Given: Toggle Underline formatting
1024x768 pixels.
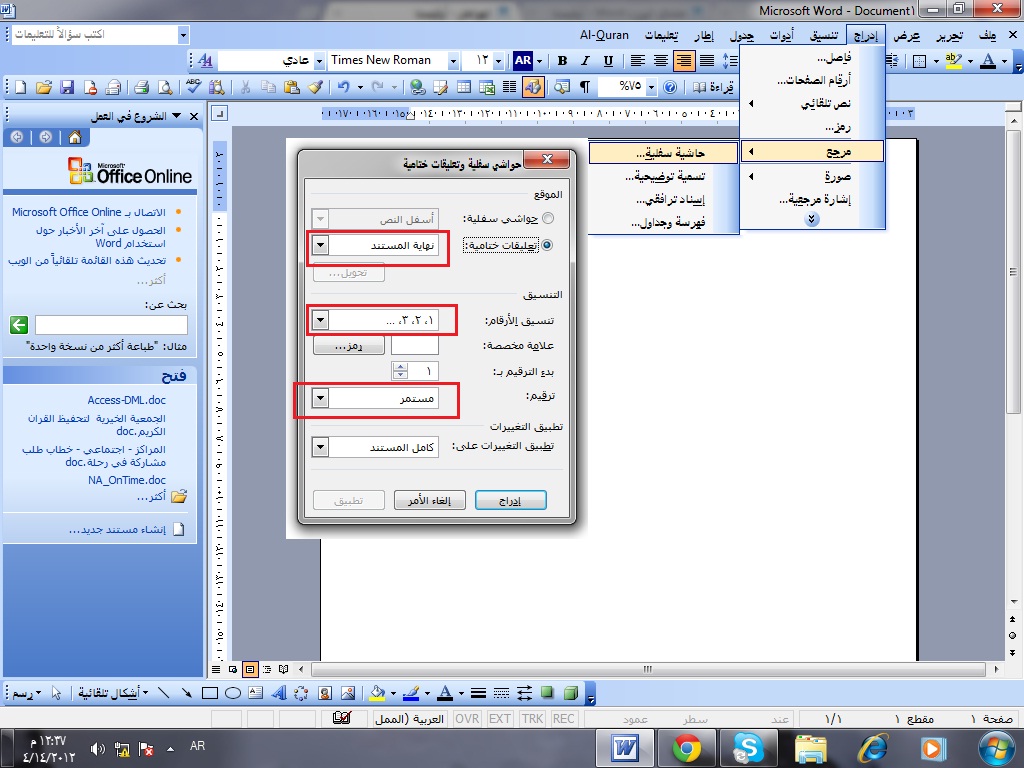Looking at the screenshot, I should click(608, 61).
